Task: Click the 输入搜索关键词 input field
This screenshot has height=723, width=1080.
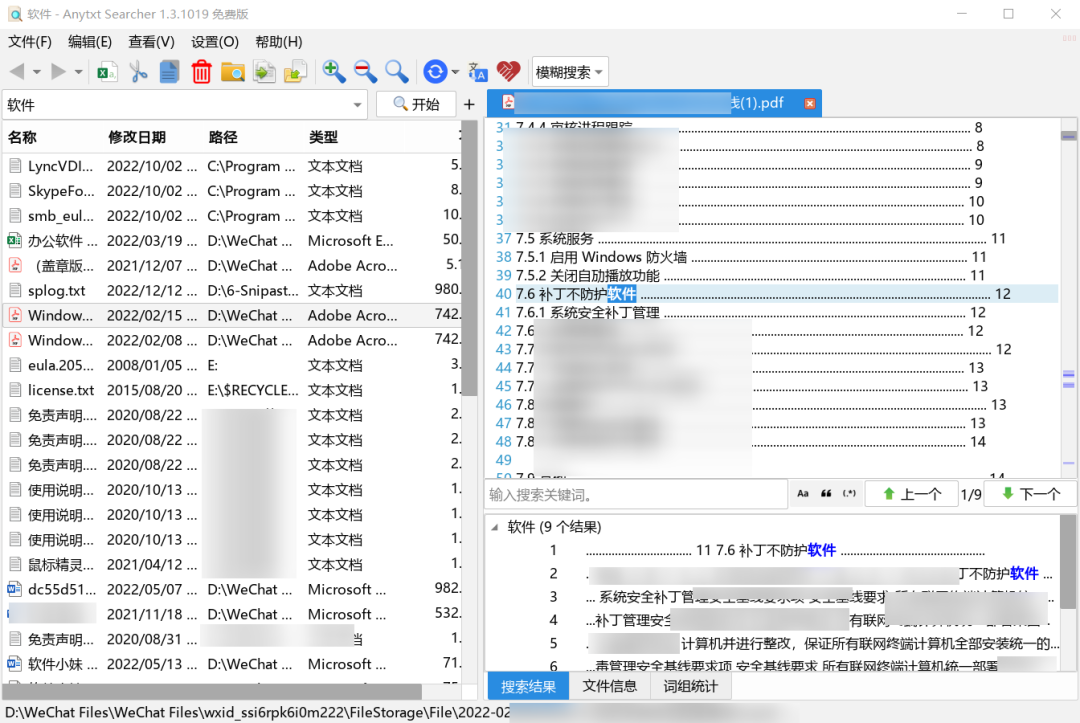Action: click(x=635, y=494)
